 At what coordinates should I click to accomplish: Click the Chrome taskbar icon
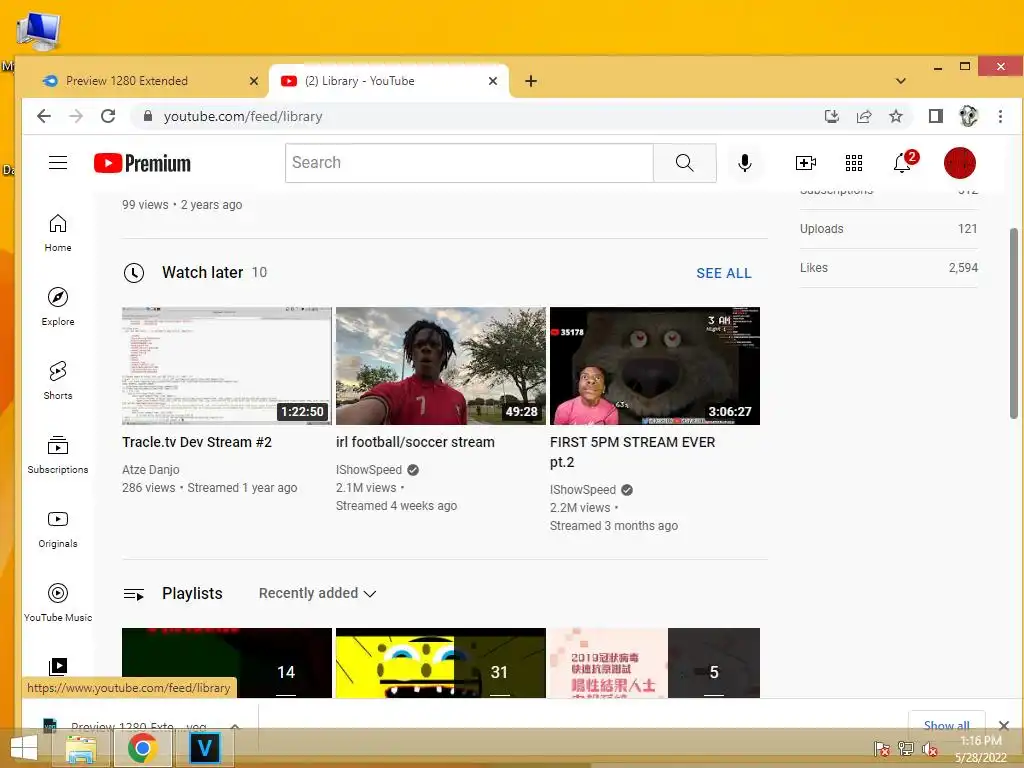point(142,748)
